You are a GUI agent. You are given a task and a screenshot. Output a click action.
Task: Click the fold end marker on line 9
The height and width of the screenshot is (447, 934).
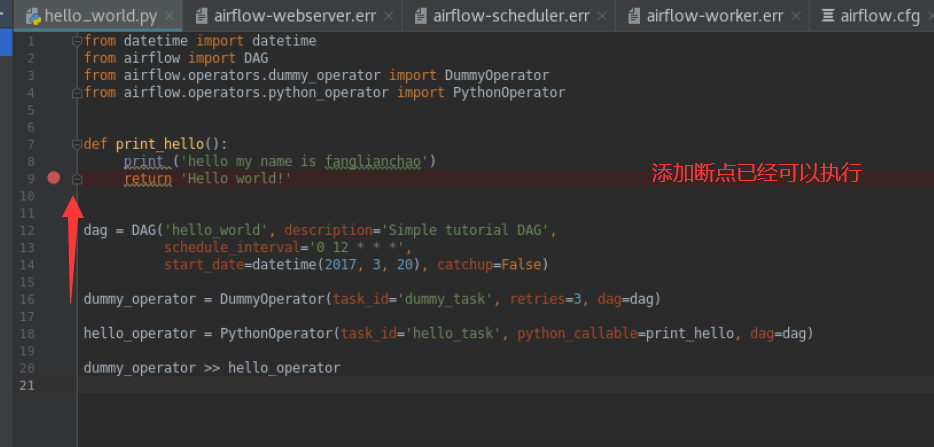coord(77,178)
